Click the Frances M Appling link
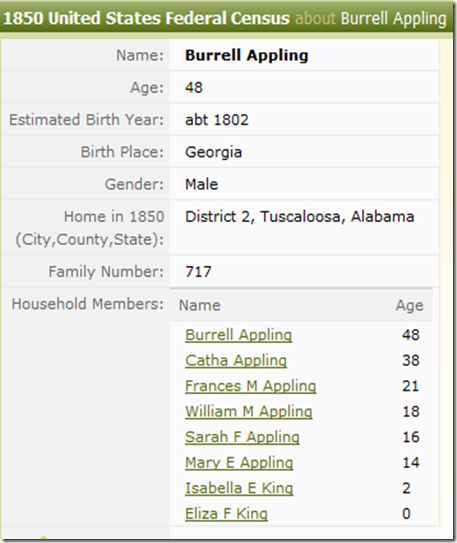The height and width of the screenshot is (543, 457). click(x=250, y=386)
